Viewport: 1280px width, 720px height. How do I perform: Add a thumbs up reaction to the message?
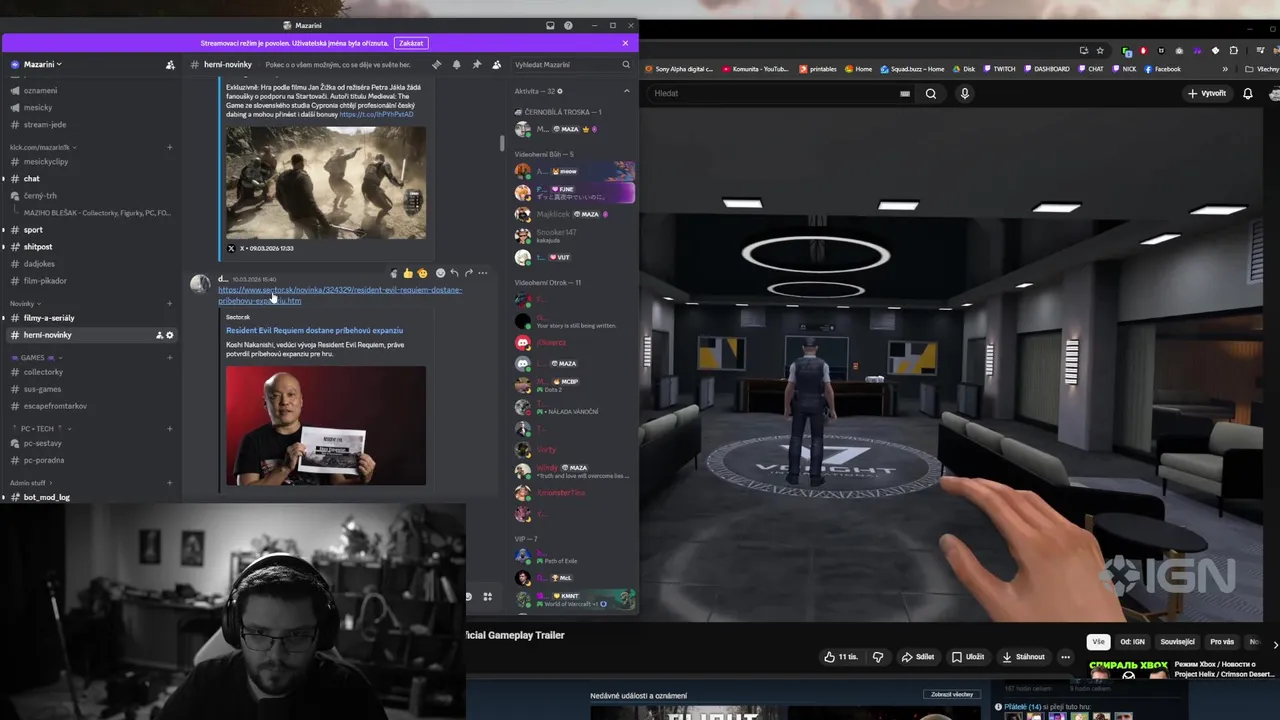tap(407, 273)
